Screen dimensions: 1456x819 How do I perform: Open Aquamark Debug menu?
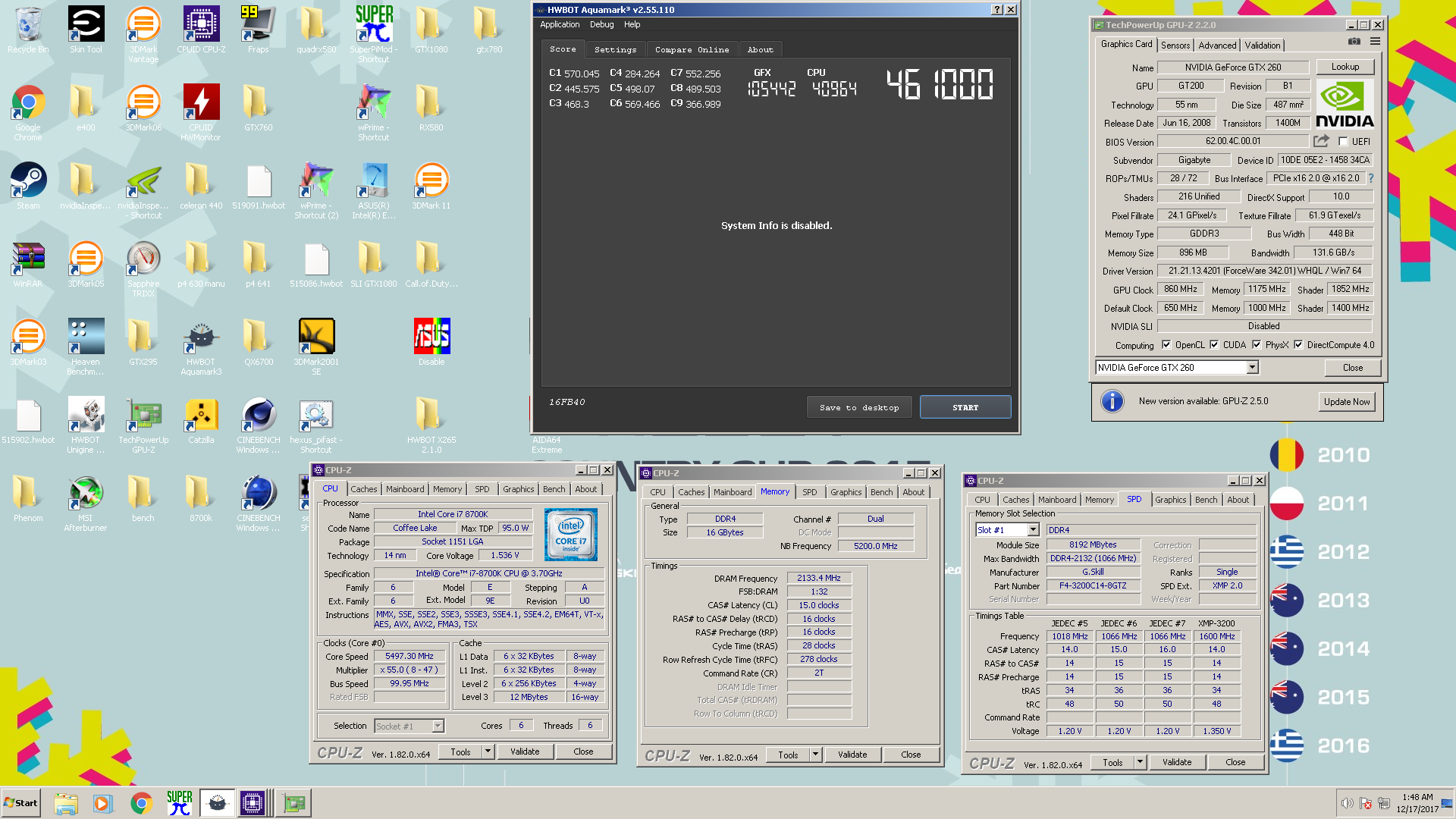point(602,24)
